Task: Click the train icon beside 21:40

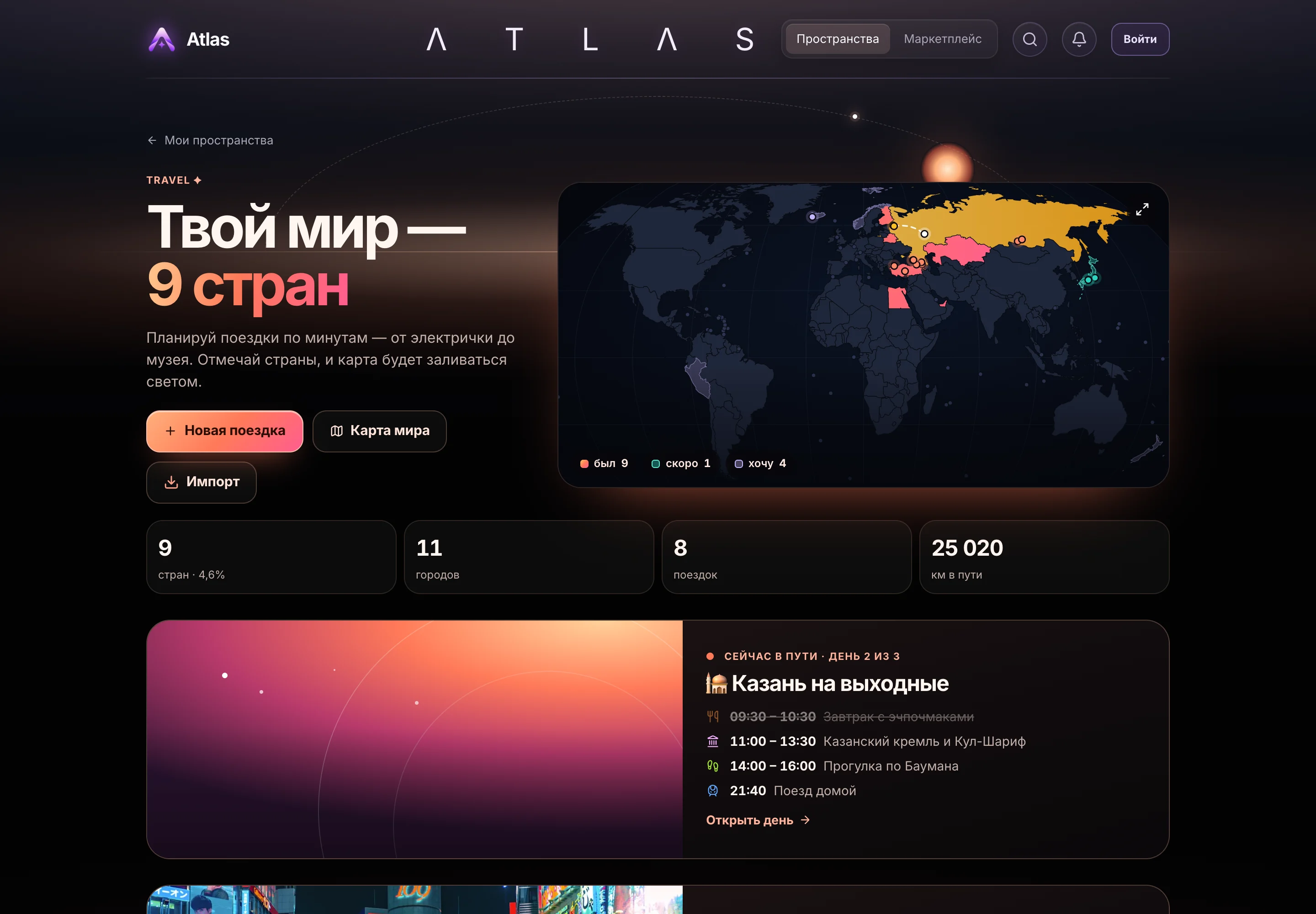Action: pyautogui.click(x=712, y=790)
